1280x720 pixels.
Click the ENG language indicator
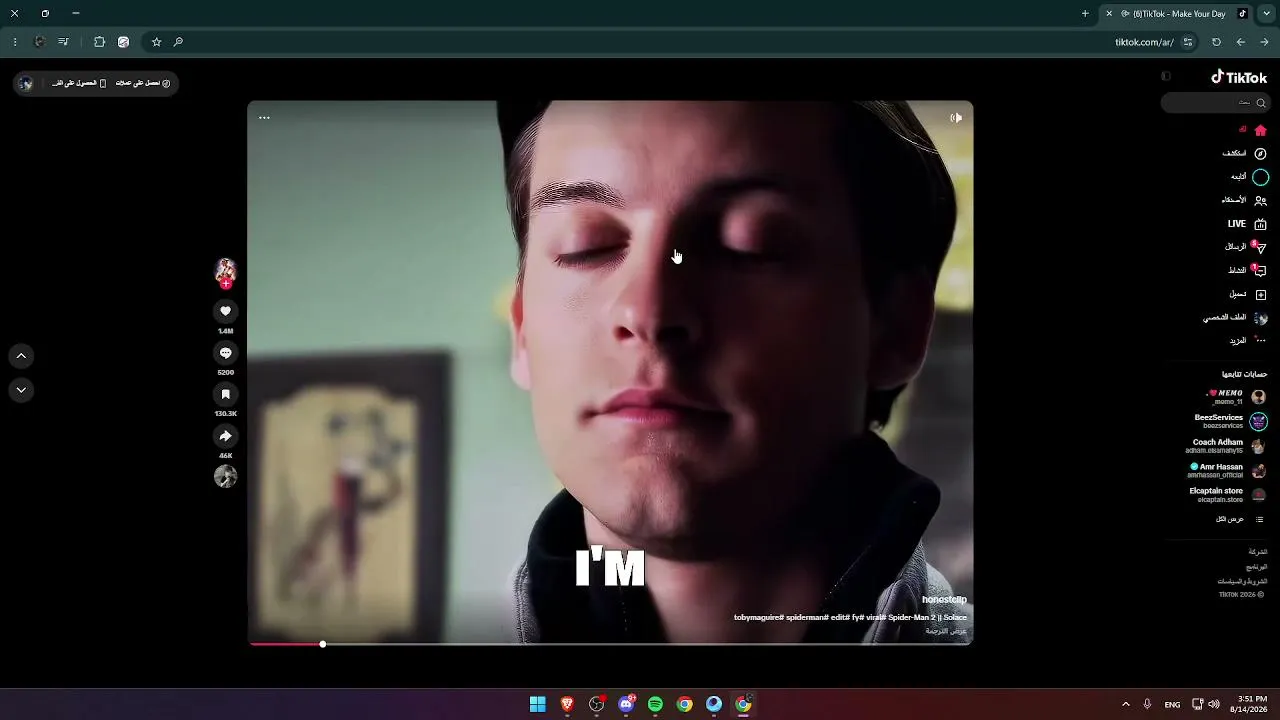tap(1172, 704)
